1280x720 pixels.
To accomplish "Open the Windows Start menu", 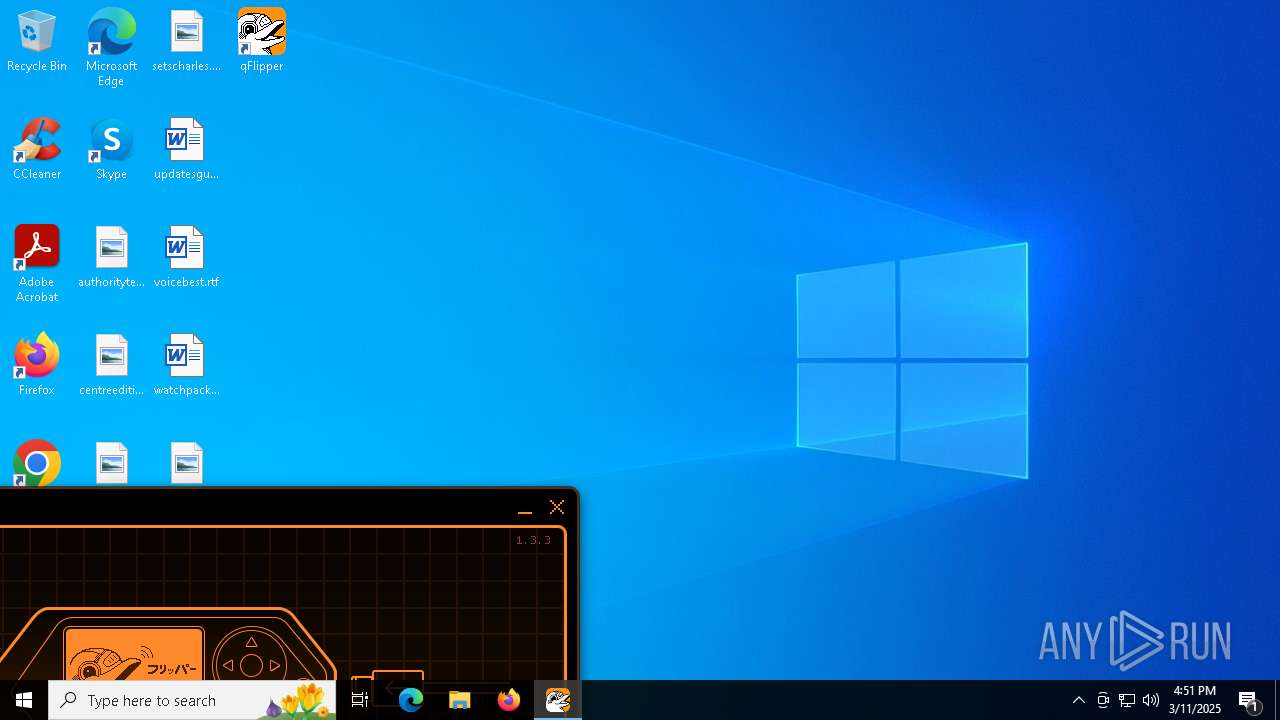I will [24, 700].
